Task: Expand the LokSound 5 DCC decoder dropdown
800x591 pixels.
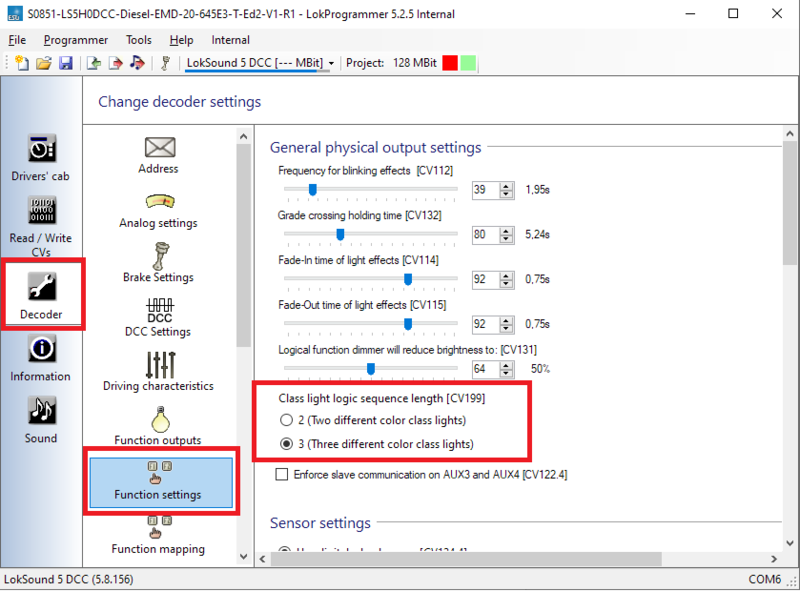Action: pos(331,63)
